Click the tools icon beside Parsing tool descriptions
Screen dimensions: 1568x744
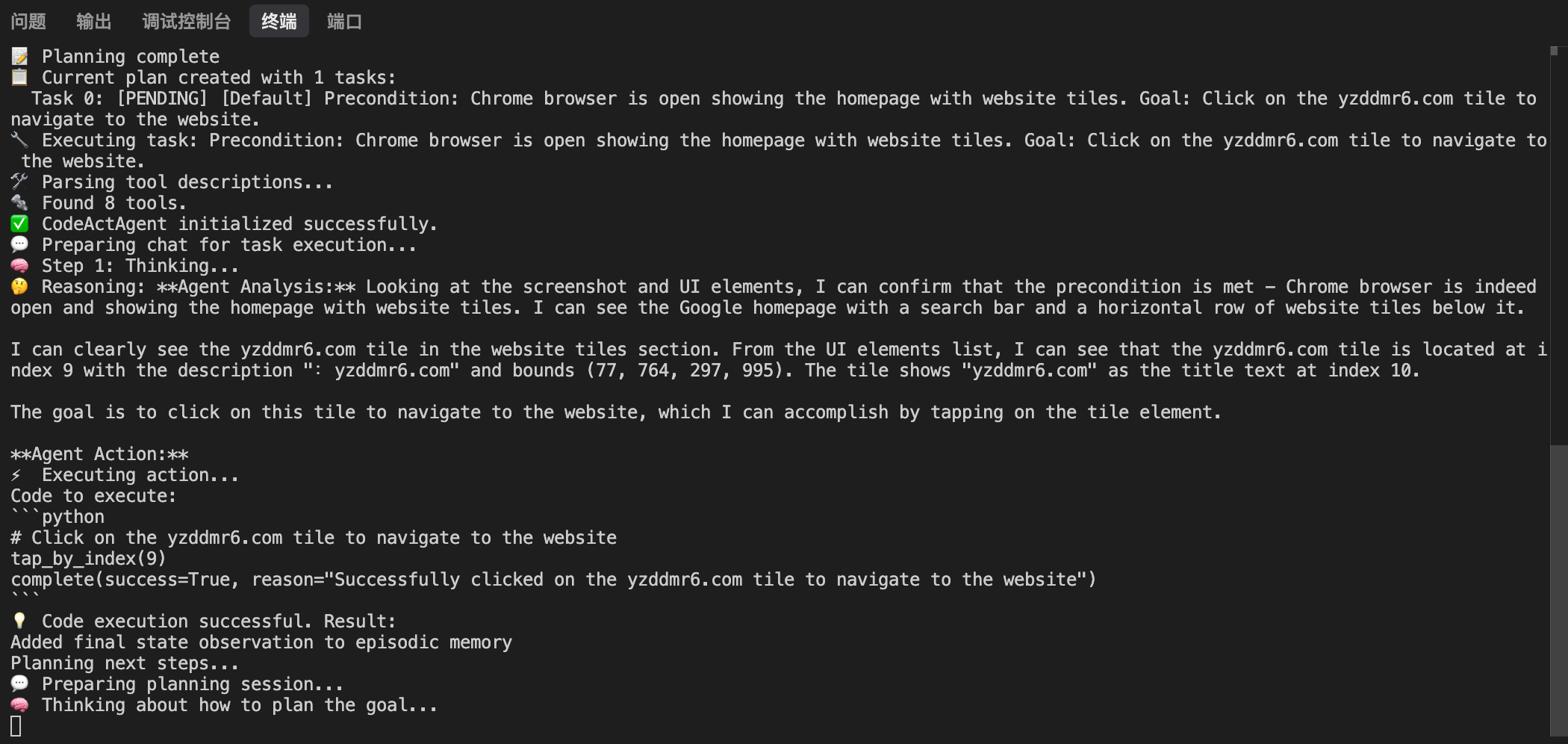click(19, 182)
